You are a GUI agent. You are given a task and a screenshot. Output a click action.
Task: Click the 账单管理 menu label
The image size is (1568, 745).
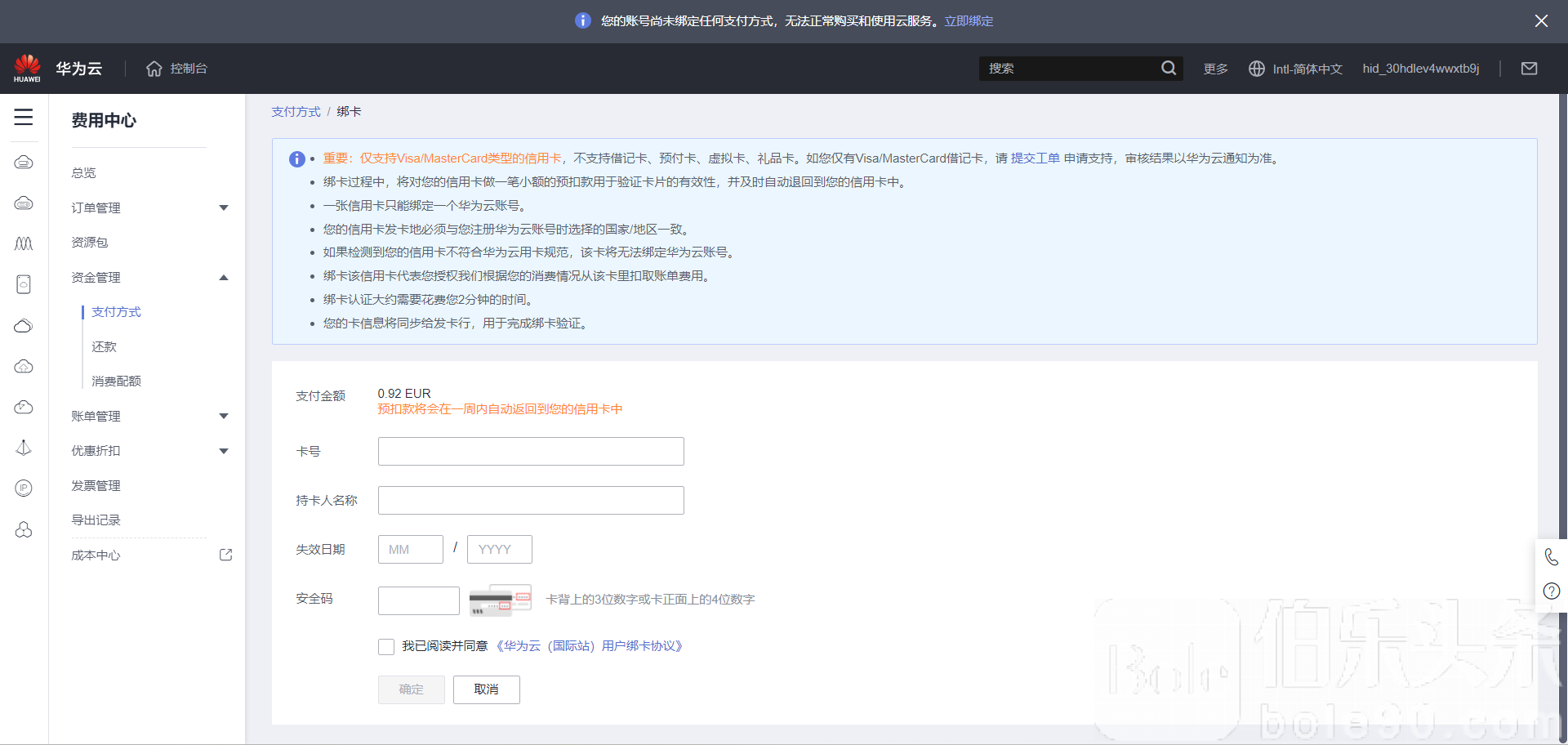point(96,417)
